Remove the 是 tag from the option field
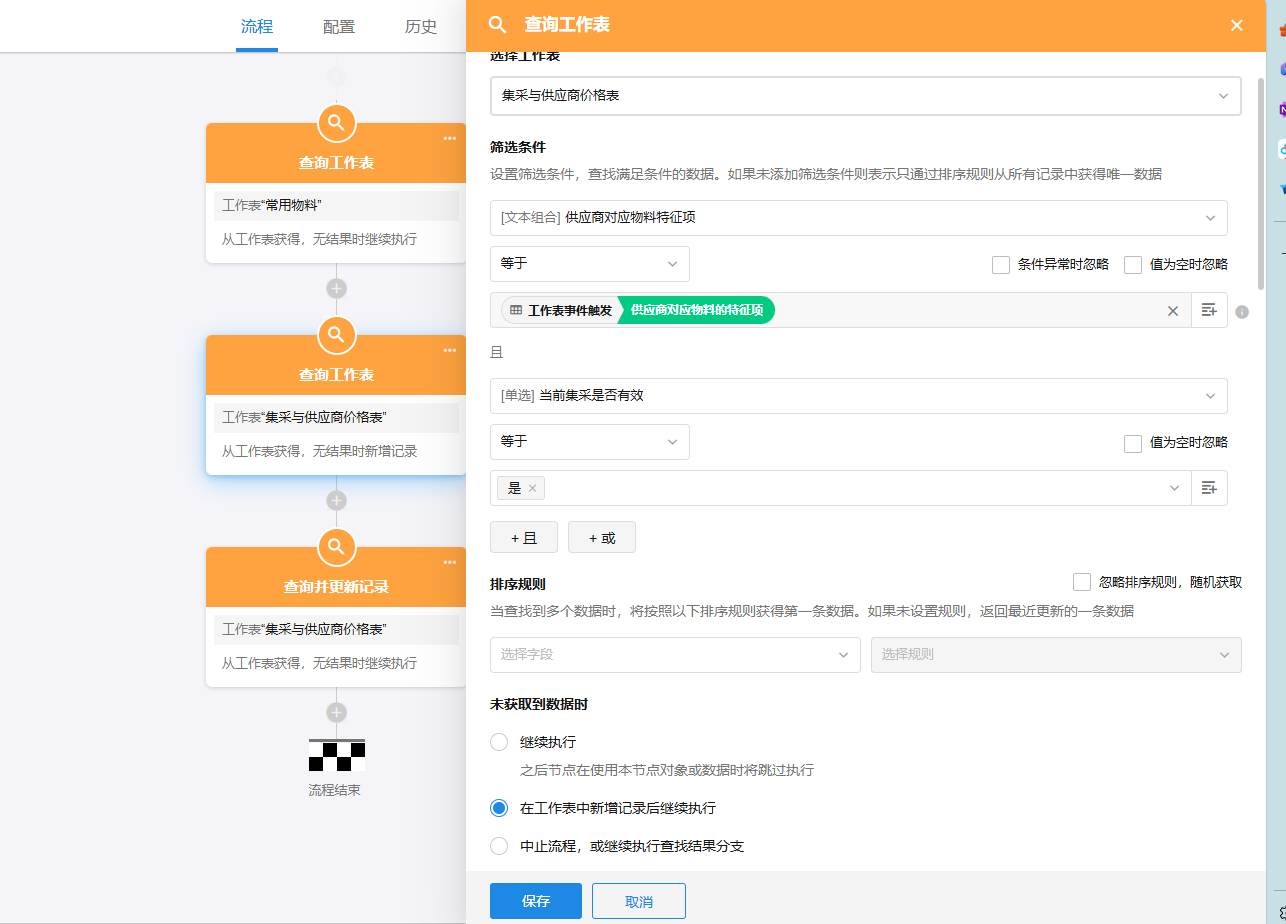The image size is (1286, 924). tap(533, 489)
